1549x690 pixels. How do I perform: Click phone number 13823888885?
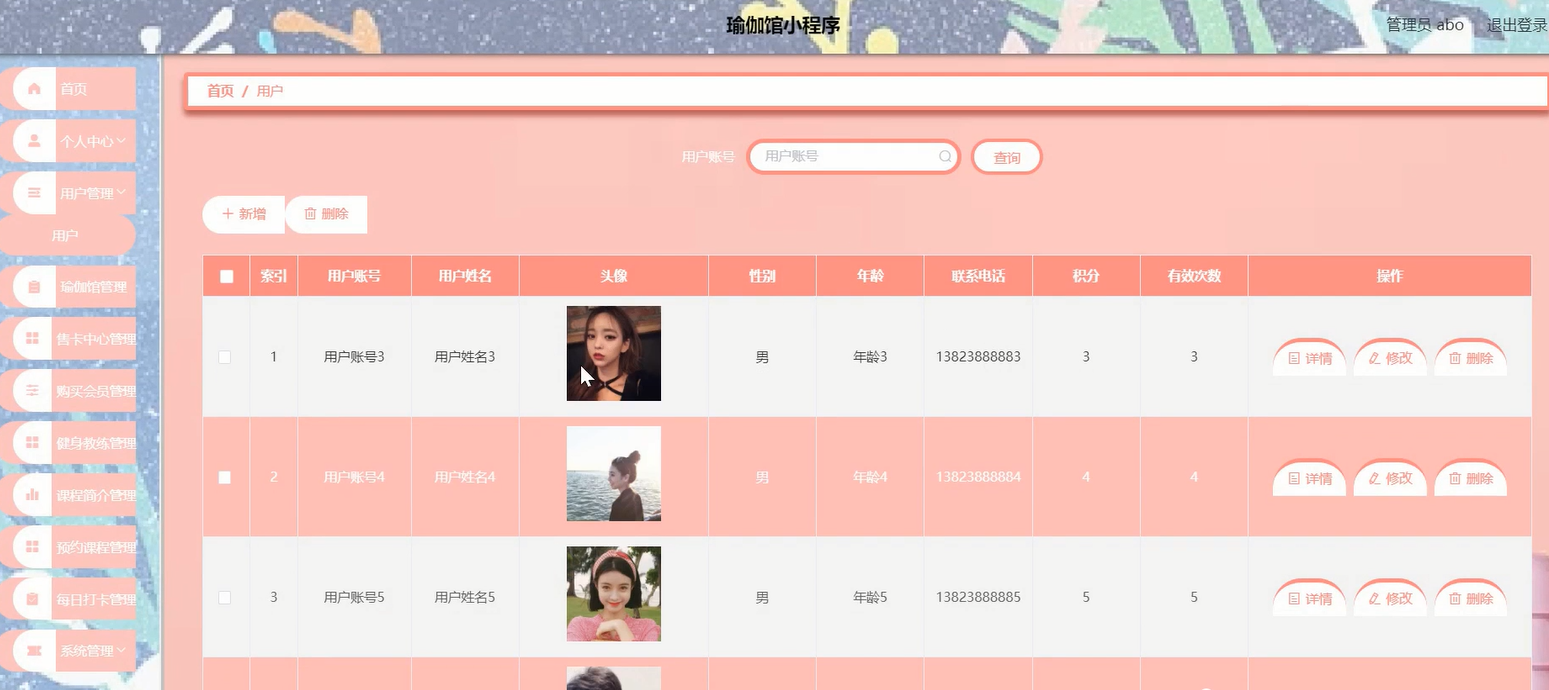tap(978, 597)
